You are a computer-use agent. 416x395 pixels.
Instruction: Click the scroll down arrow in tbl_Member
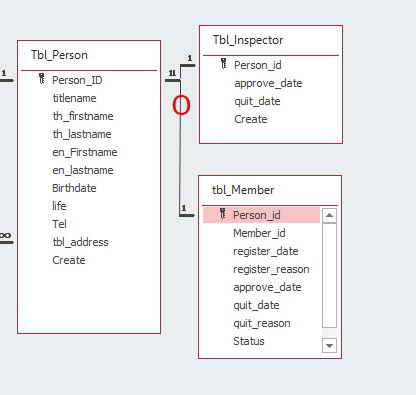pos(329,345)
